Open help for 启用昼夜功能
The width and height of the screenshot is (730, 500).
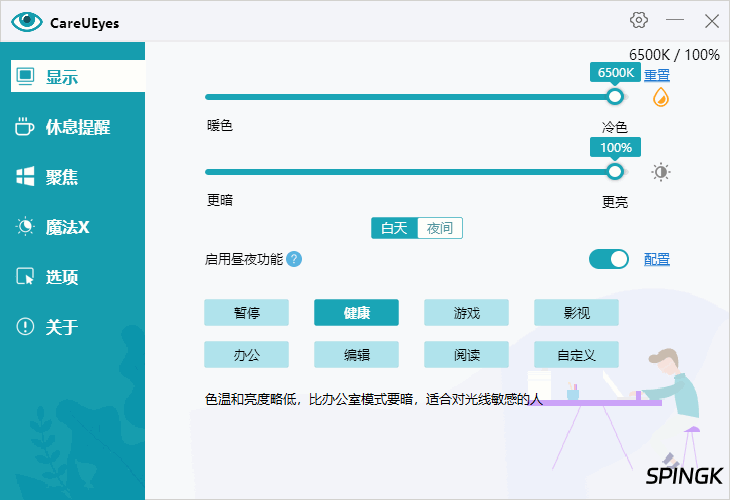tap(294, 259)
